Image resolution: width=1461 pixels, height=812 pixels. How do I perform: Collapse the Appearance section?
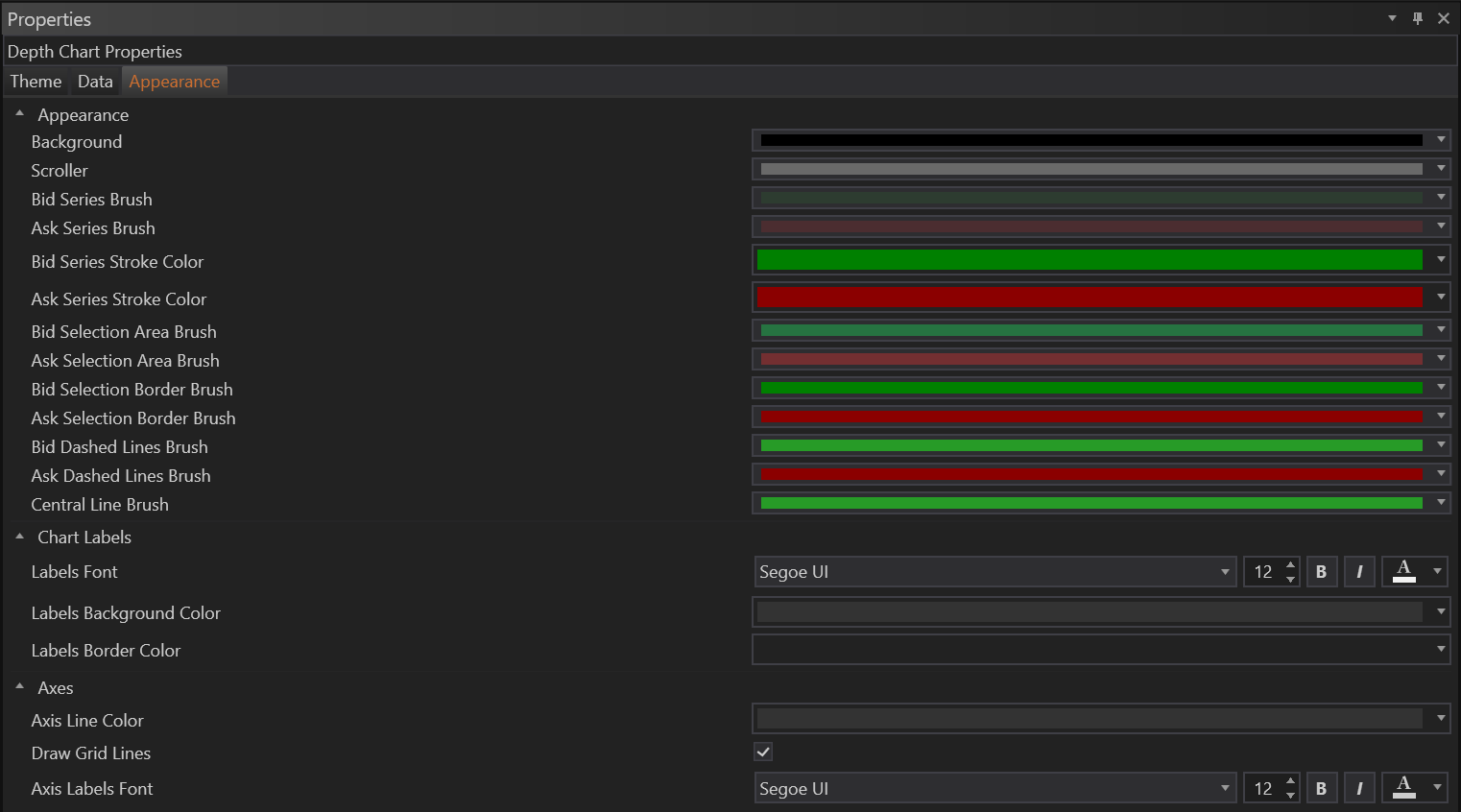pyautogui.click(x=19, y=114)
